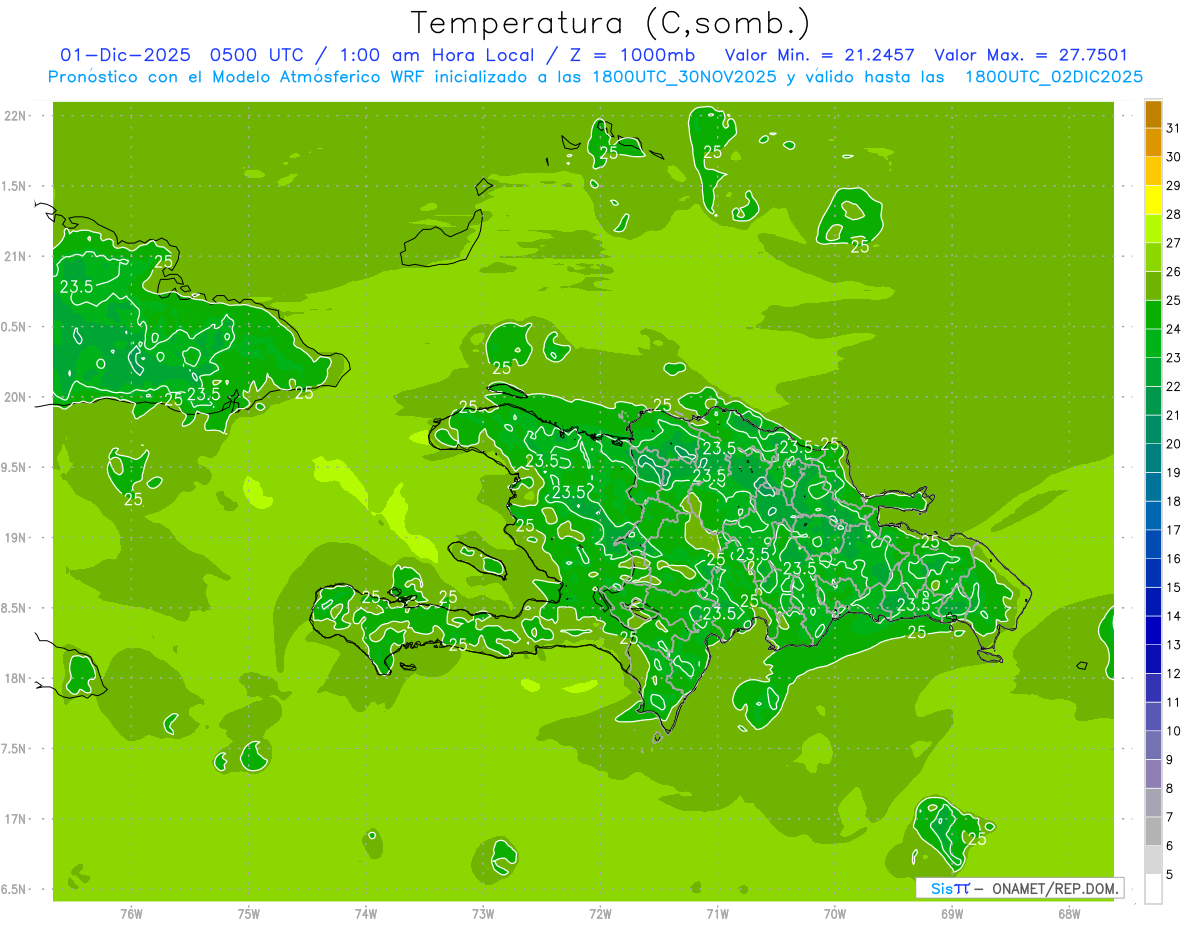Click the '18N' latitude axis label

click(17, 678)
